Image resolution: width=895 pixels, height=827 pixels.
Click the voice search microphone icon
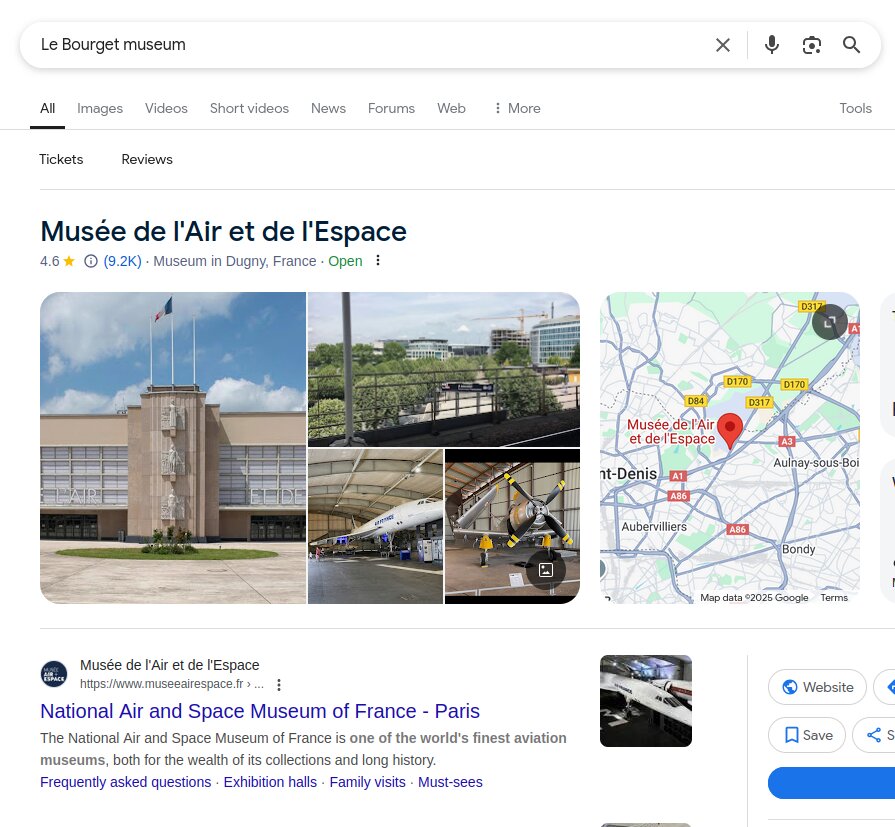point(771,45)
